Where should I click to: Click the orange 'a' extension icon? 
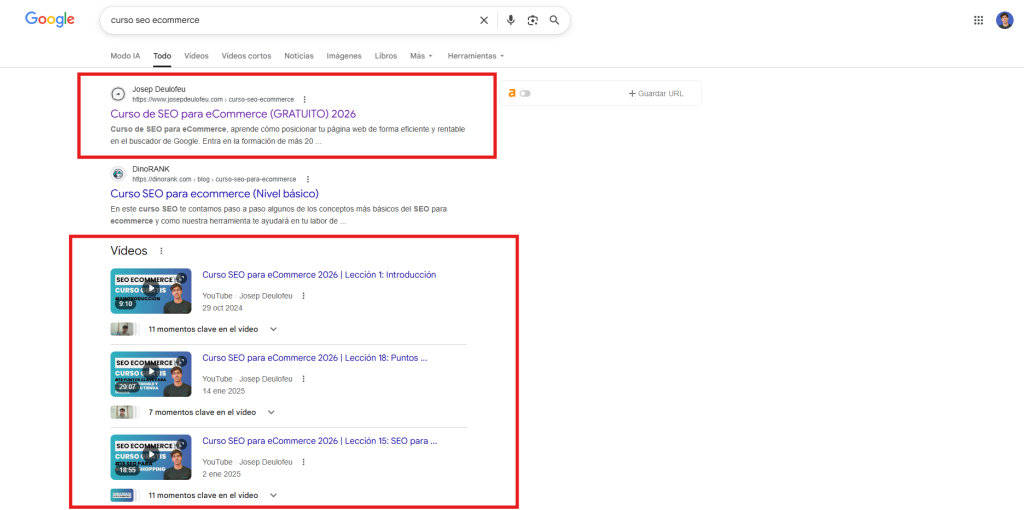click(x=512, y=93)
